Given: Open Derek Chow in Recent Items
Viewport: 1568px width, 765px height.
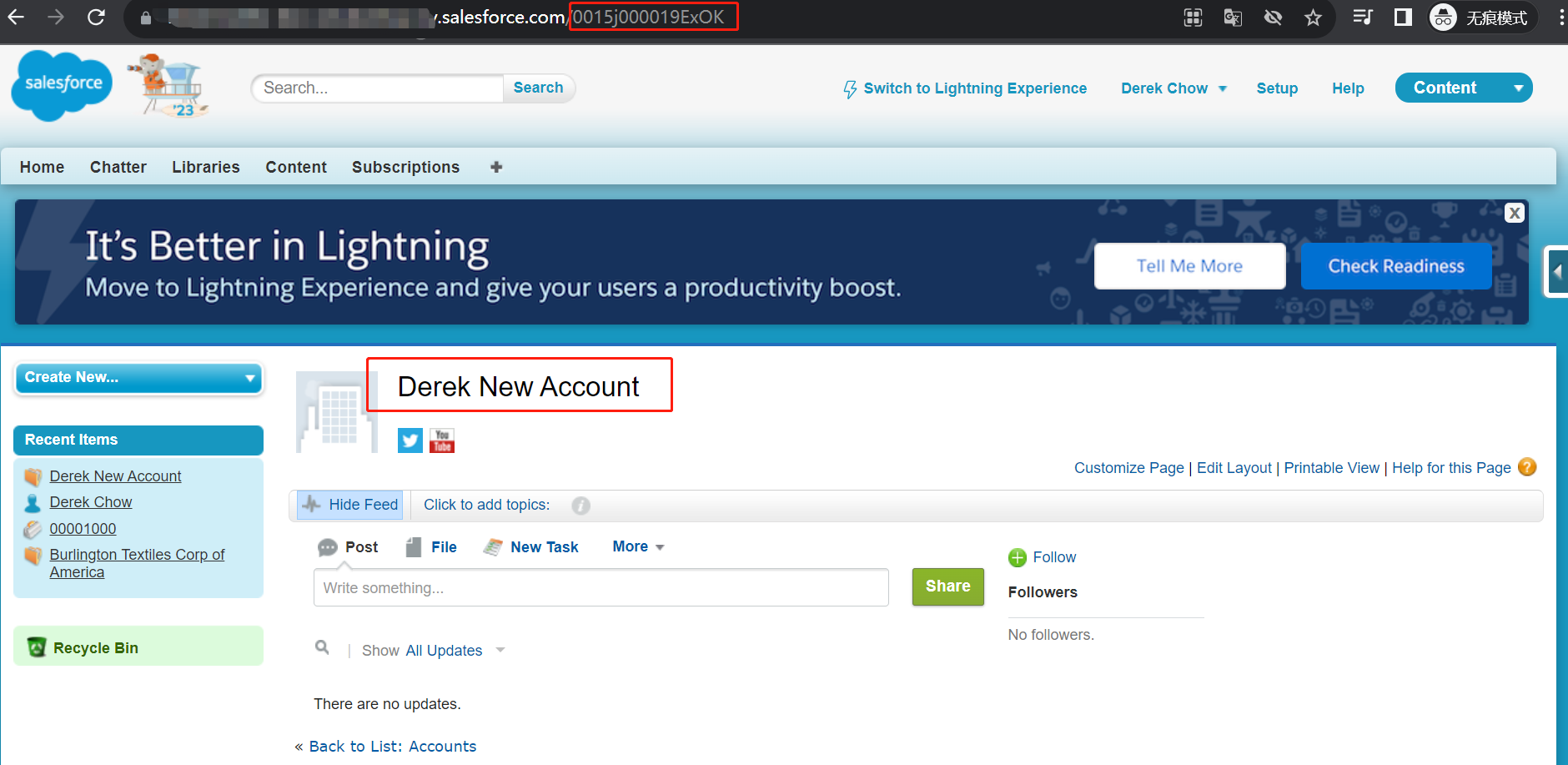Looking at the screenshot, I should point(90,502).
